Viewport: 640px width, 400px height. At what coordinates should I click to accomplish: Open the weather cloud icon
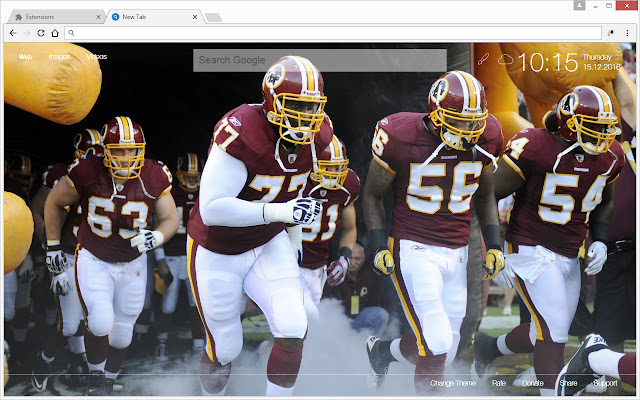505,60
